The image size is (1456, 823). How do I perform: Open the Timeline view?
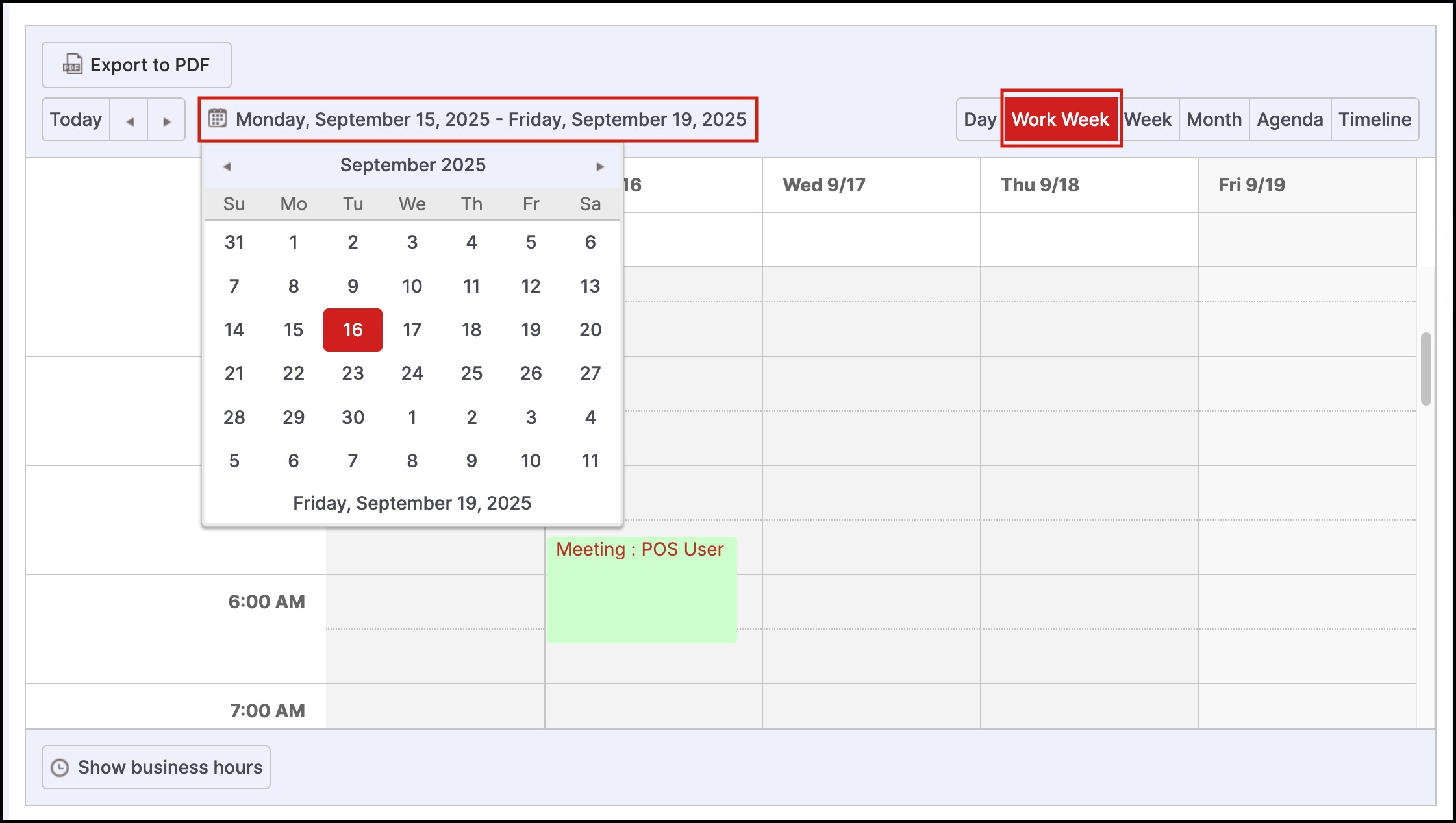(1374, 119)
